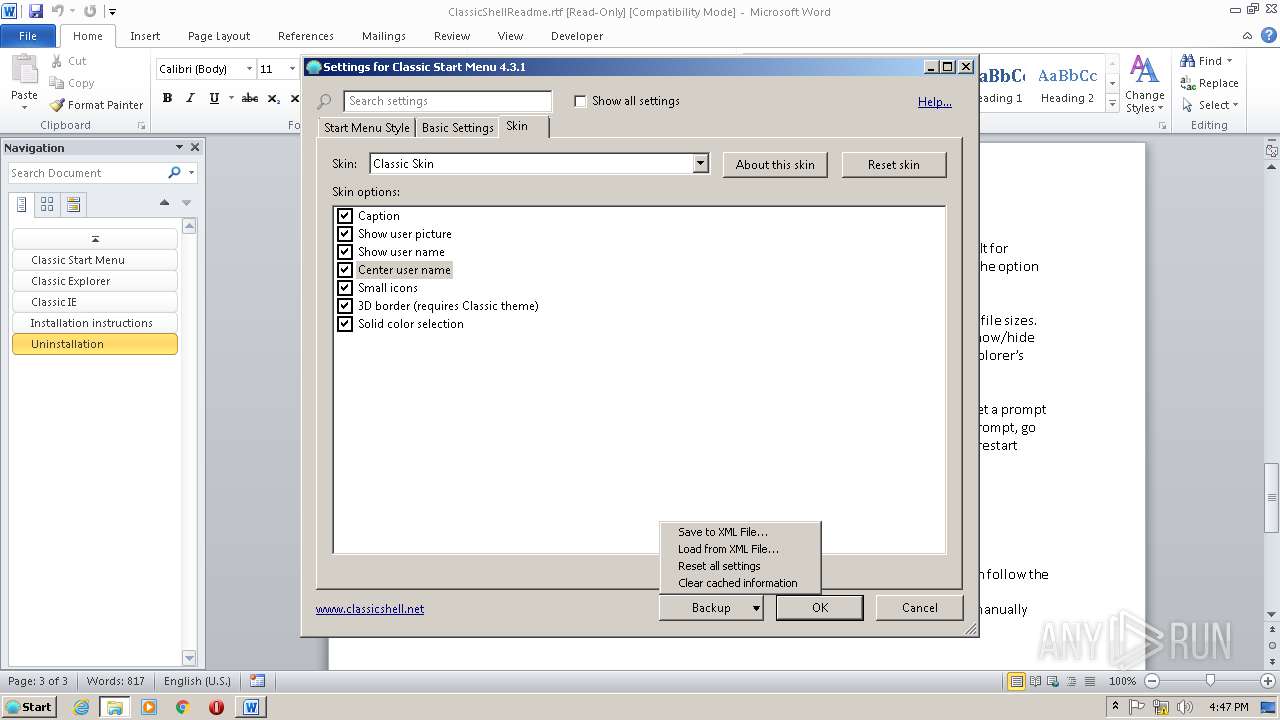
Task: Apply Strikethrough formatting
Action: point(250,98)
